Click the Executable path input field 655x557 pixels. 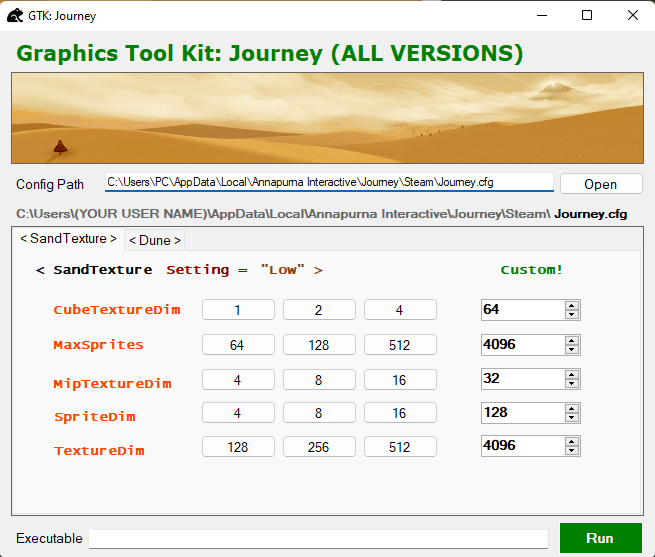[x=318, y=539]
